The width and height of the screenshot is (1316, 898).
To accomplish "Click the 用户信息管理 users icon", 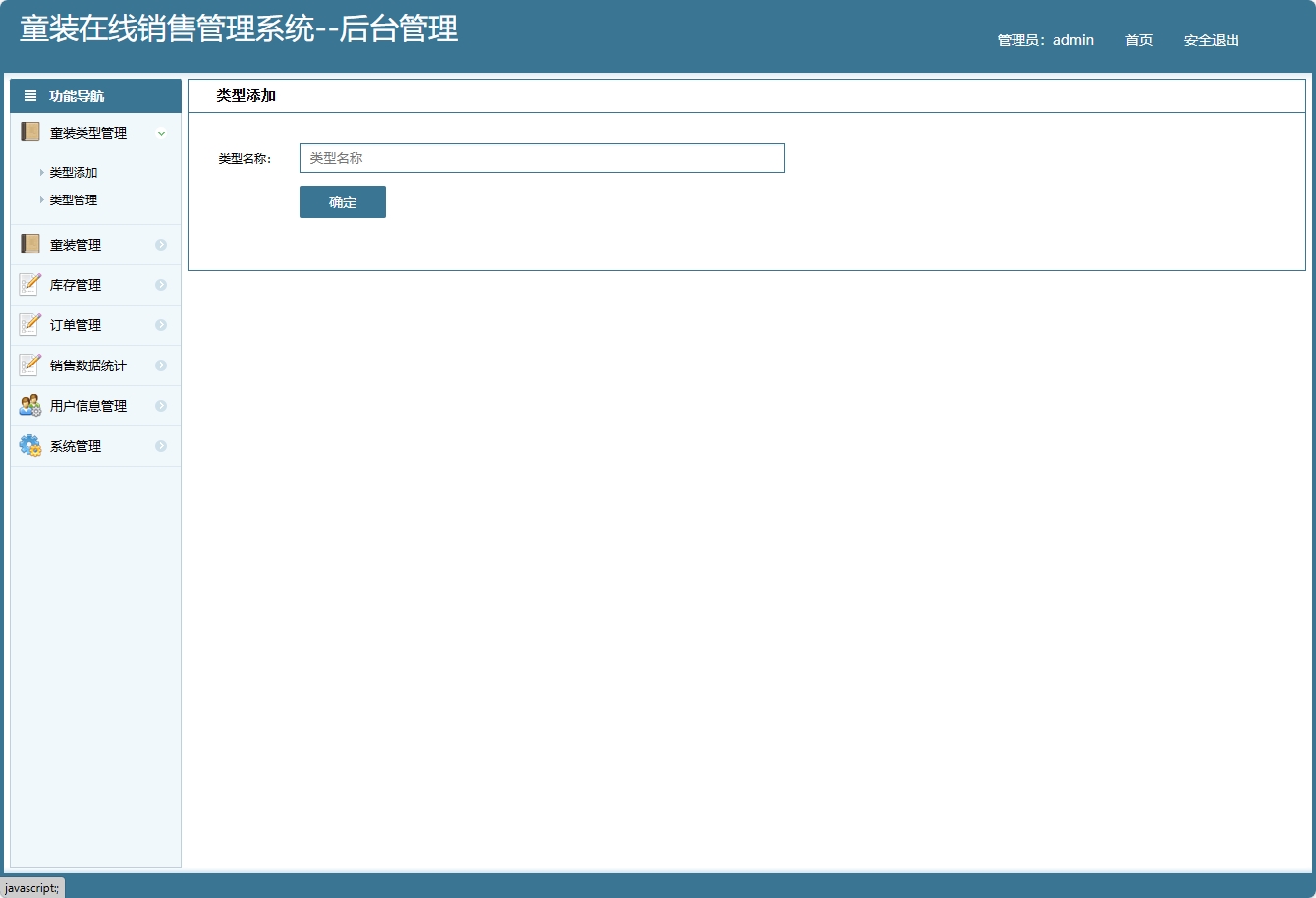I will [x=28, y=405].
